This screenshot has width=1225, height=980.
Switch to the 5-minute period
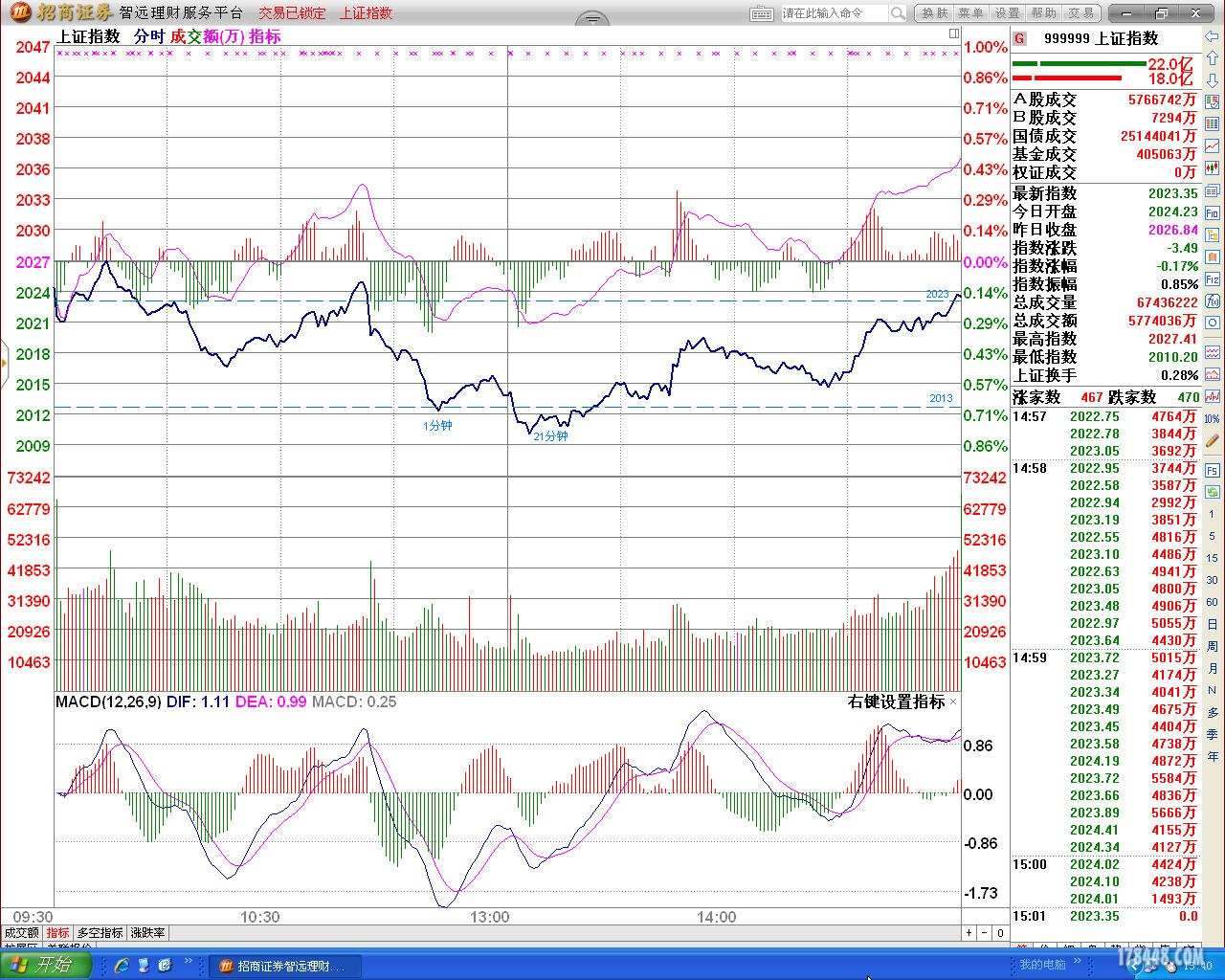(x=1212, y=537)
